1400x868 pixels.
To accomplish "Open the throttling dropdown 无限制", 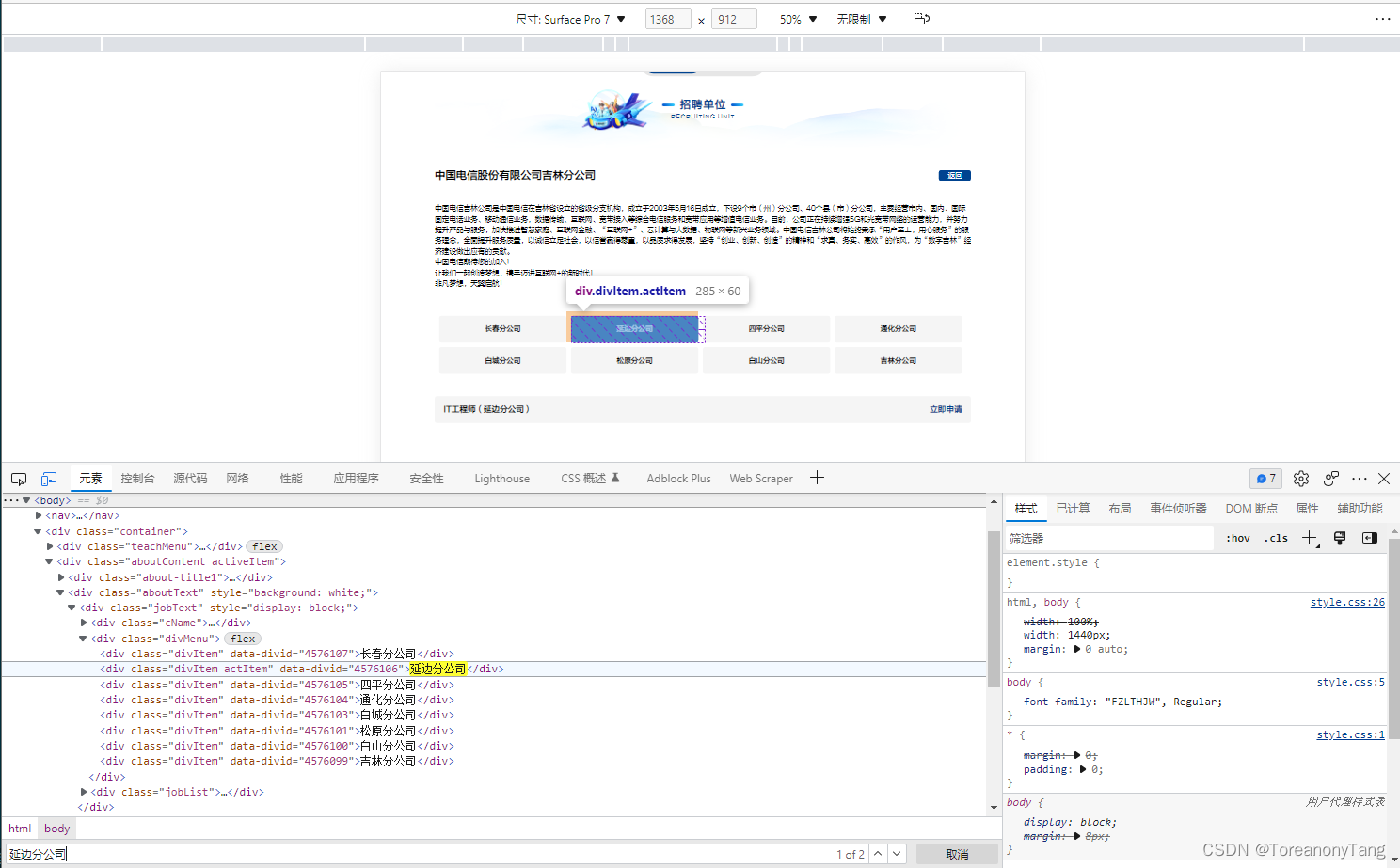I will pos(862,19).
